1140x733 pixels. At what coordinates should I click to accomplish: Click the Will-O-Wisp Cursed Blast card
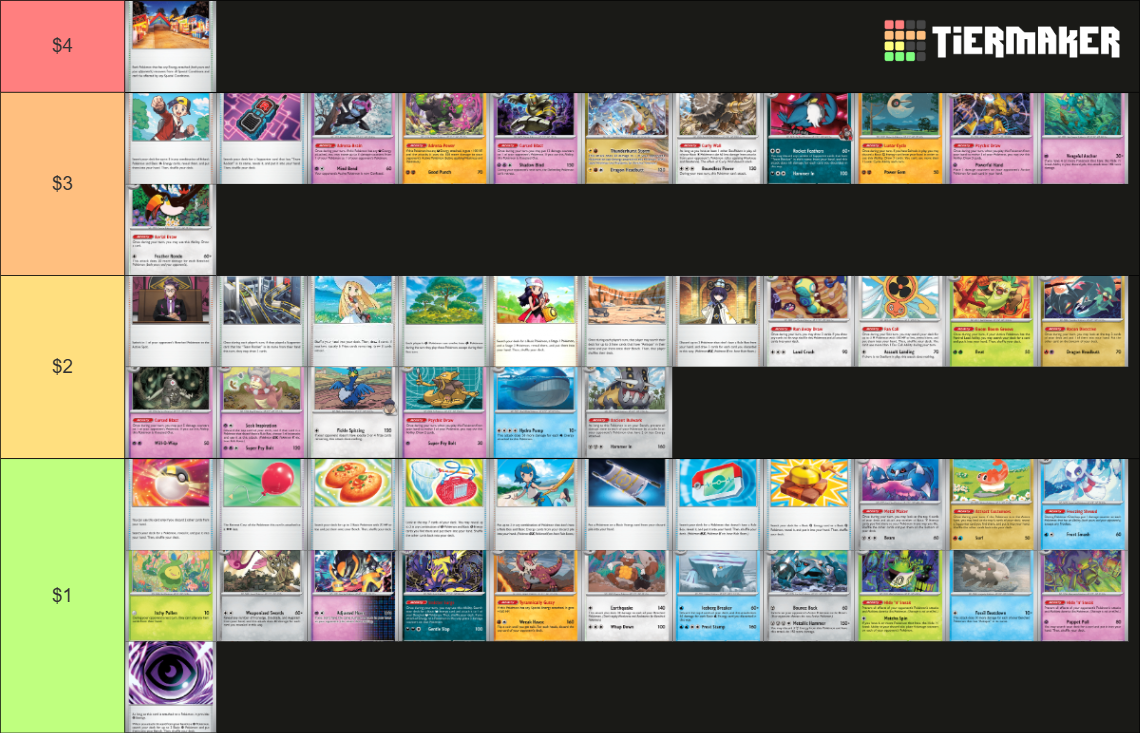(x=171, y=412)
